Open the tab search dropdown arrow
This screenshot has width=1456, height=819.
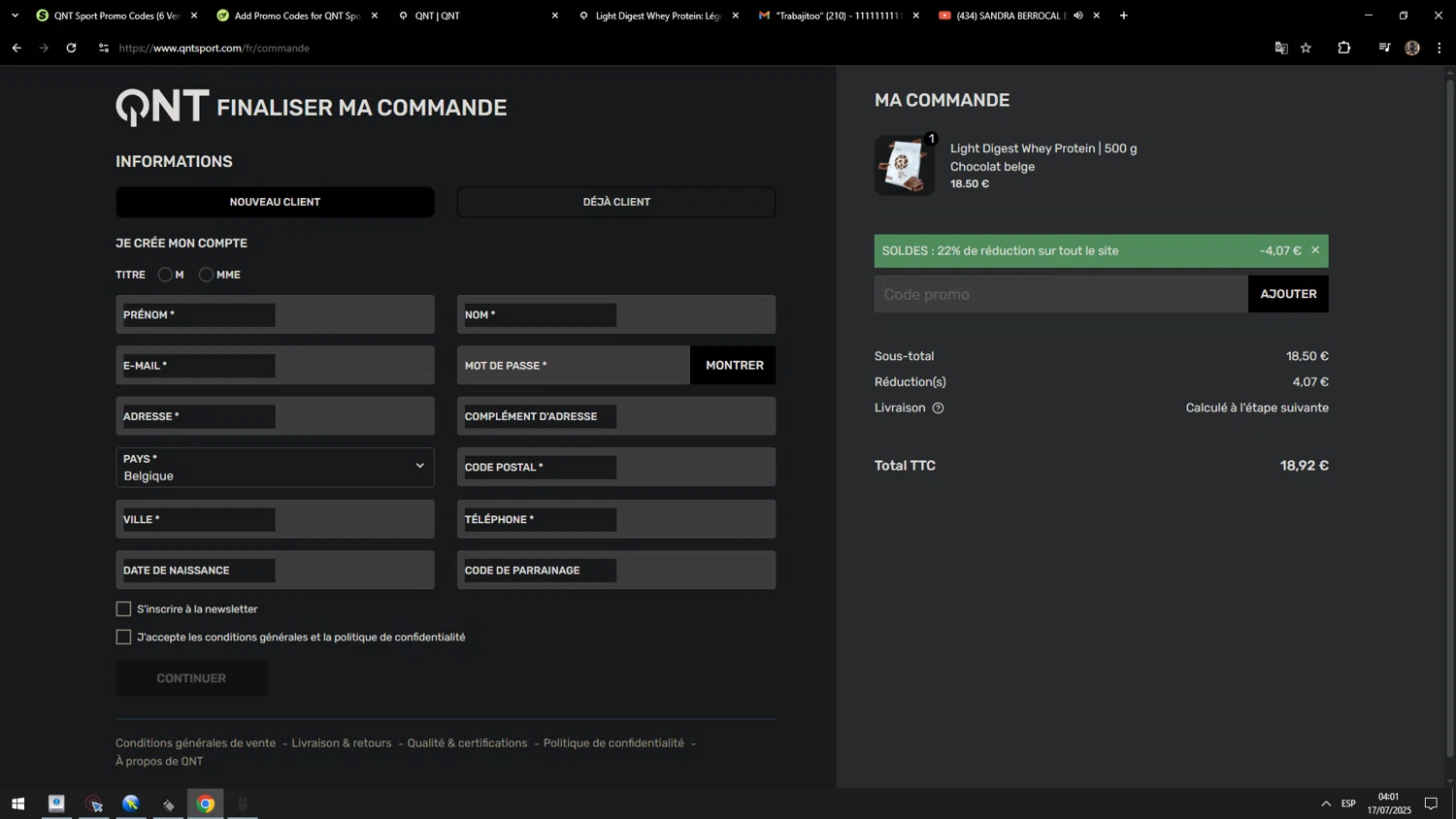[x=15, y=16]
